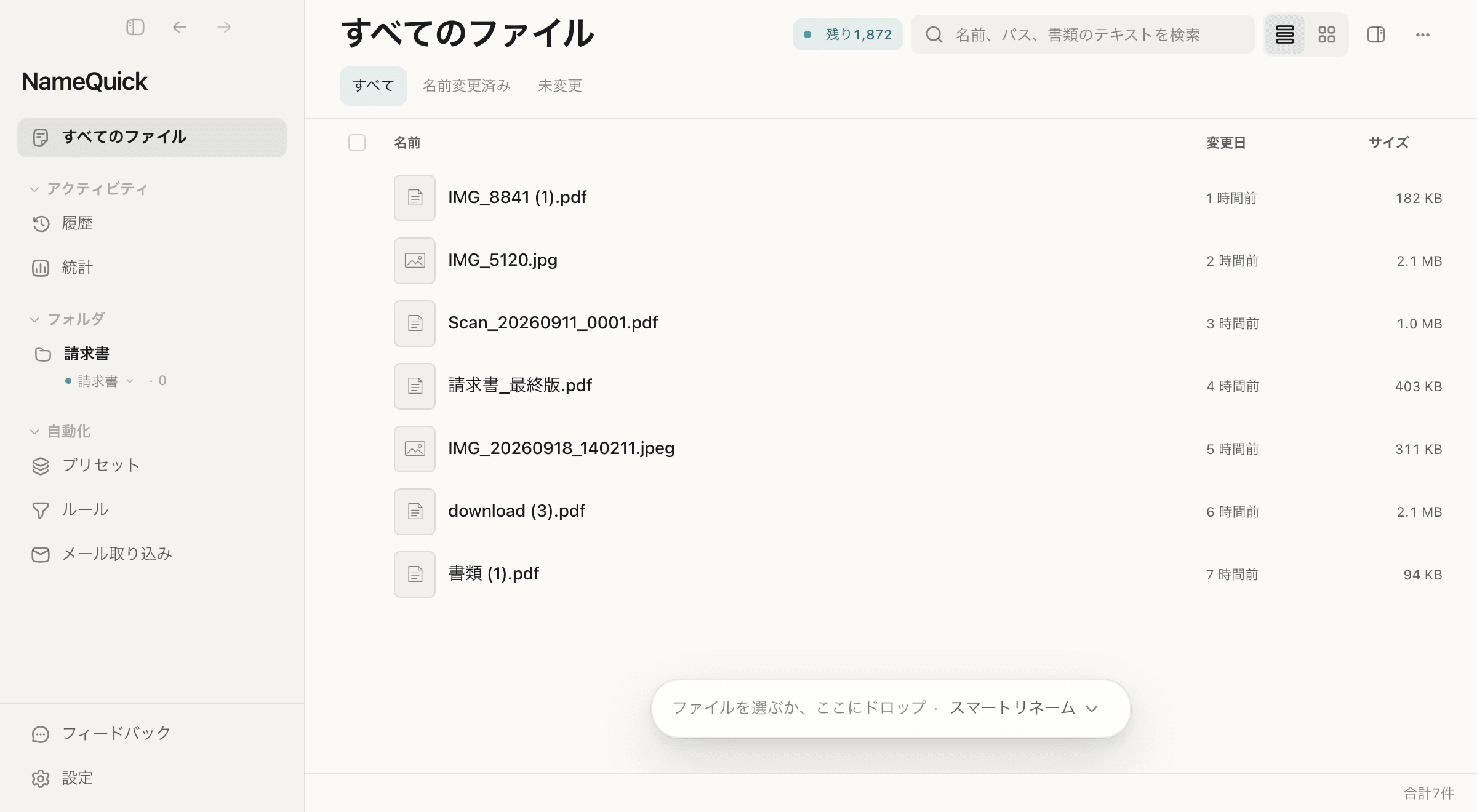The width and height of the screenshot is (1477, 812).
Task: Sort by the サイズ column header
Action: pos(1388,143)
